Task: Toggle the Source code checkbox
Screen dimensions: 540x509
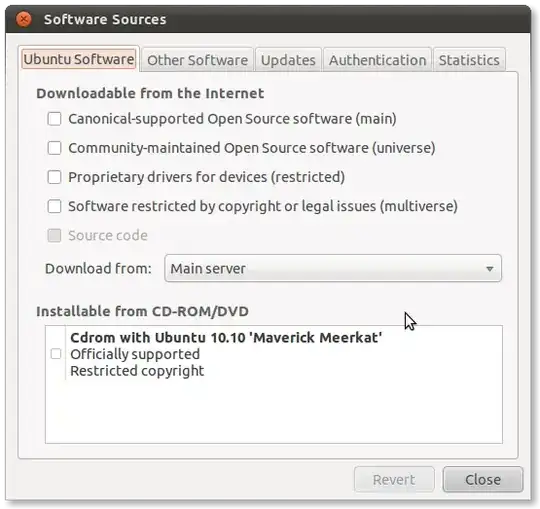Action: (54, 236)
